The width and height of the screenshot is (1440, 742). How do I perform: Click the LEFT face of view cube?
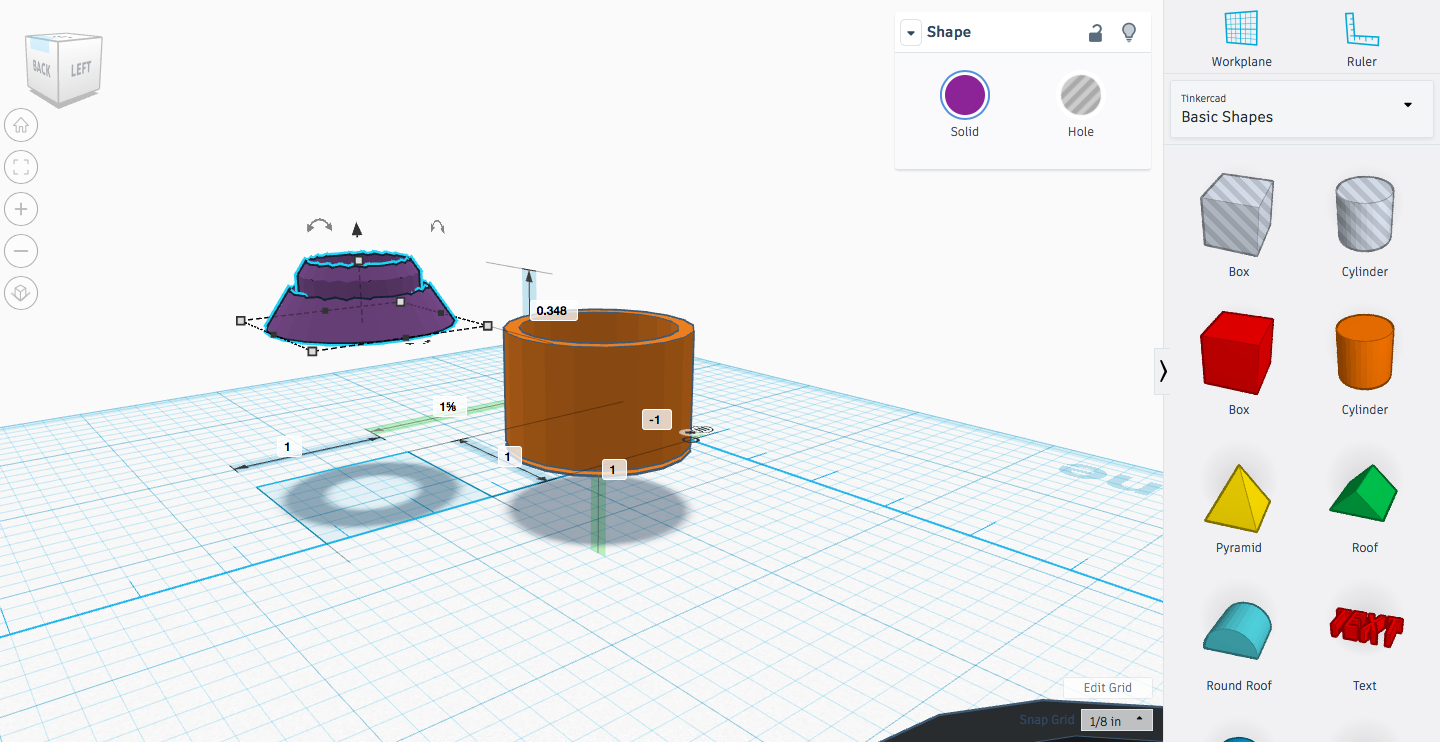click(81, 69)
